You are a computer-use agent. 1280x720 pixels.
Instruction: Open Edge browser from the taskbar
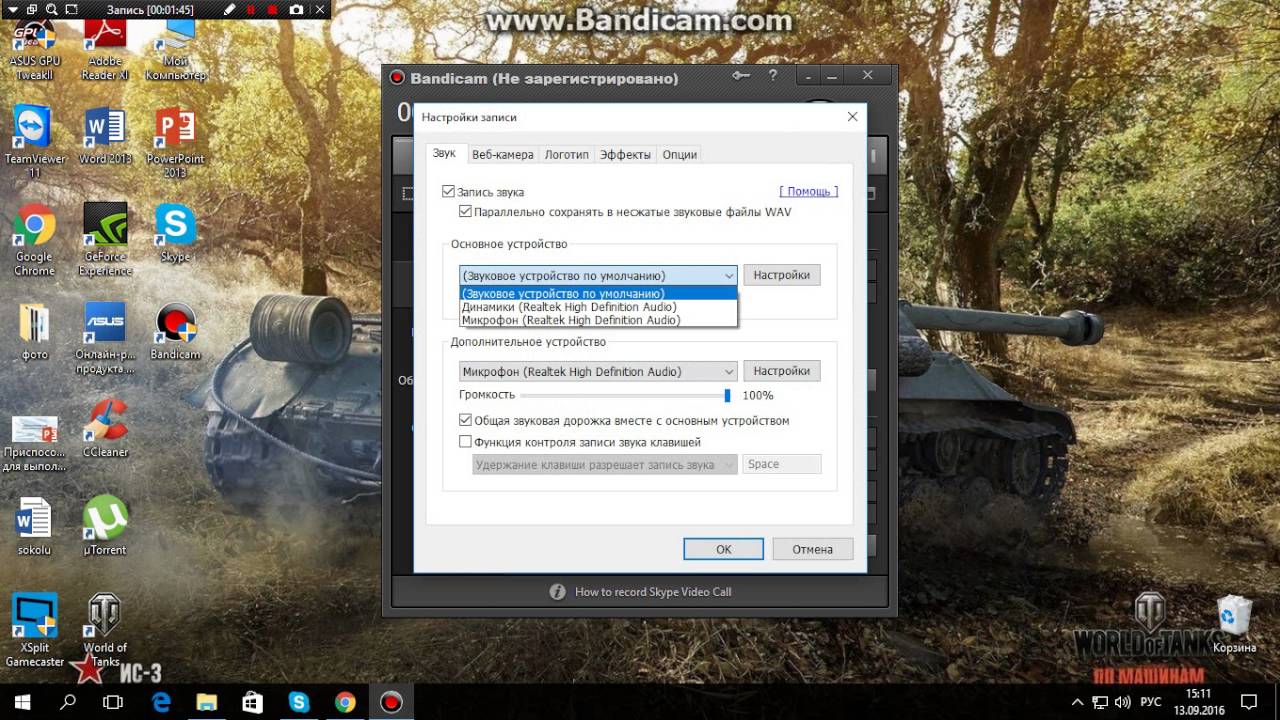pos(160,702)
